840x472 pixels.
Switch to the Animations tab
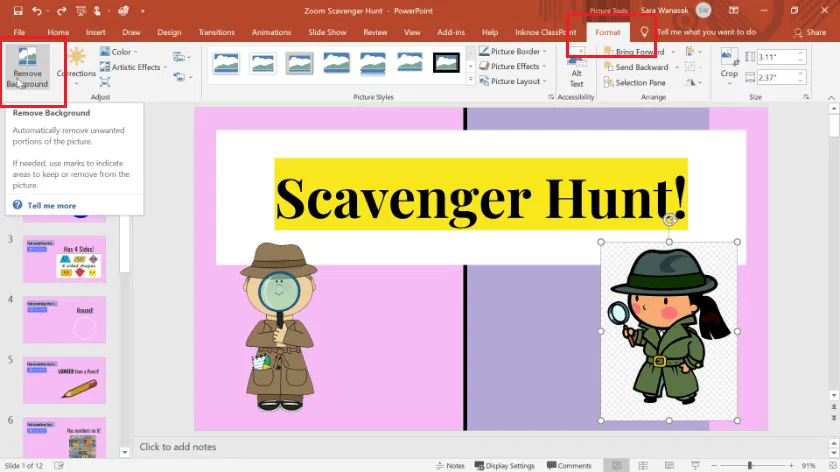pos(271,32)
